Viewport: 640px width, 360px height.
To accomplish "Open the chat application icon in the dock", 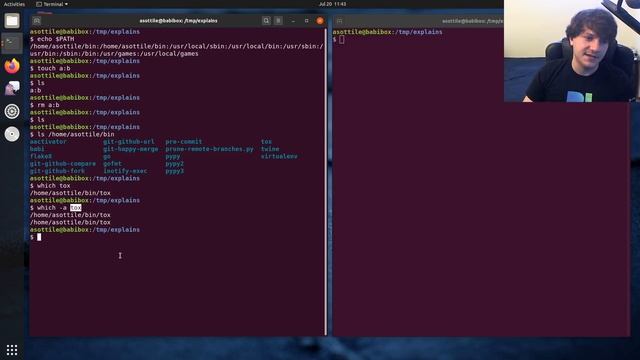I will (x=12, y=88).
